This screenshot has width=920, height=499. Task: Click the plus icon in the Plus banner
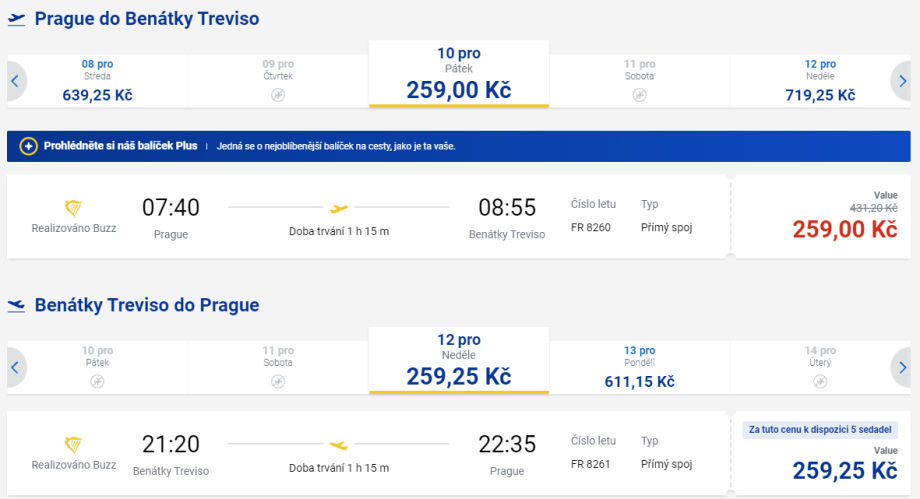coord(28,146)
